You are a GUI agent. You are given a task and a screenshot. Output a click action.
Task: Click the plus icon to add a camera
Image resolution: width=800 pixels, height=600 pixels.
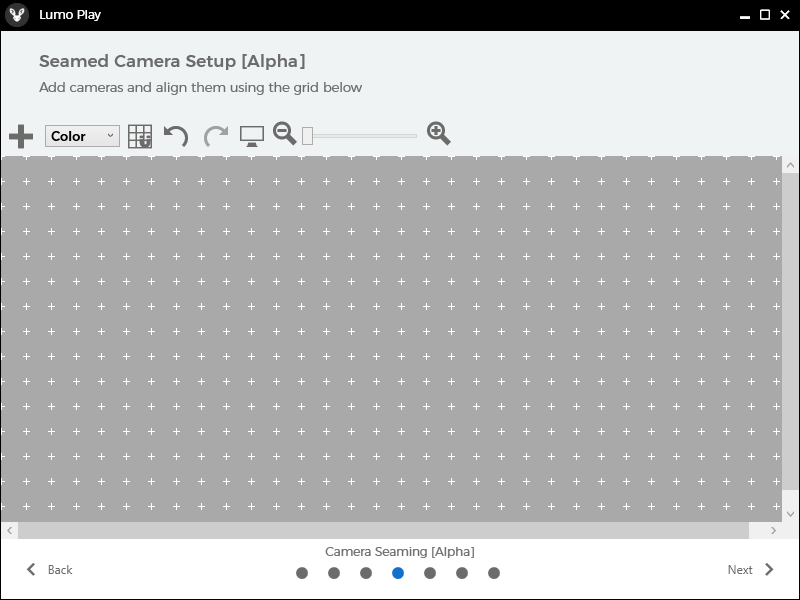(x=21, y=136)
